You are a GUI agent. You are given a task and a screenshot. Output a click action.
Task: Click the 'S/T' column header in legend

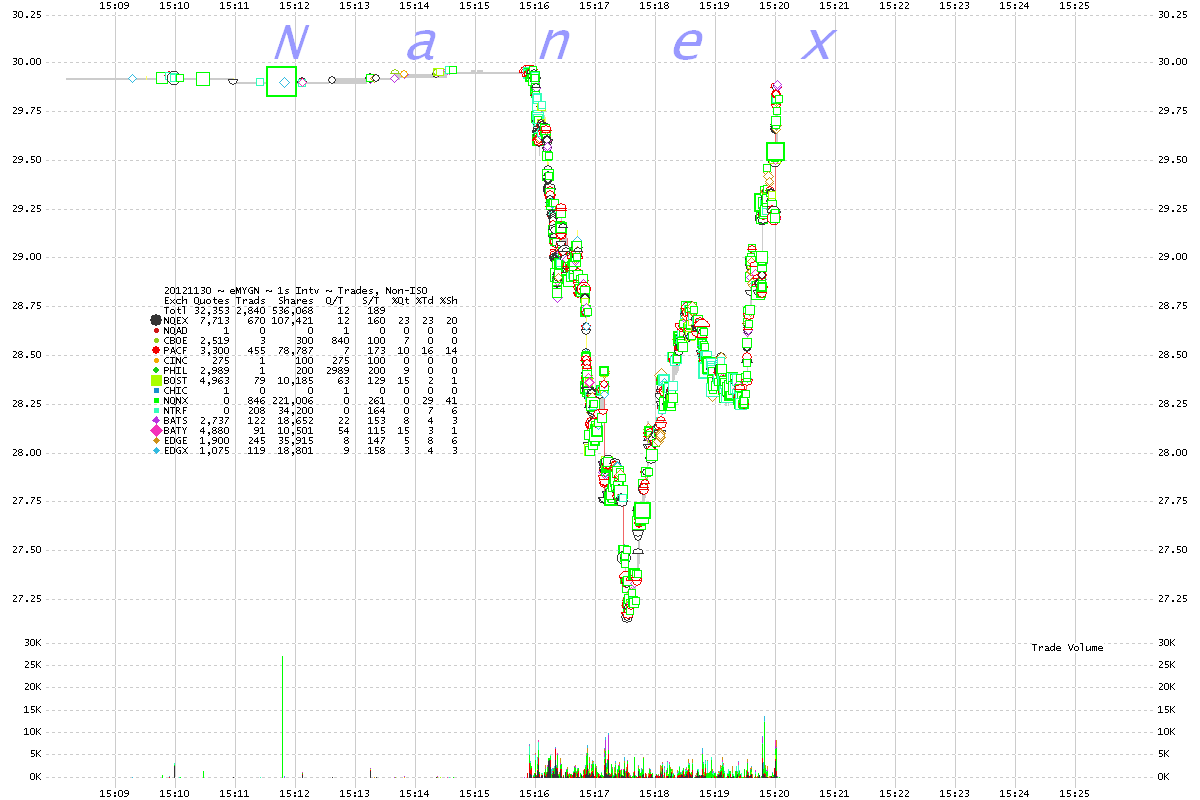371,300
